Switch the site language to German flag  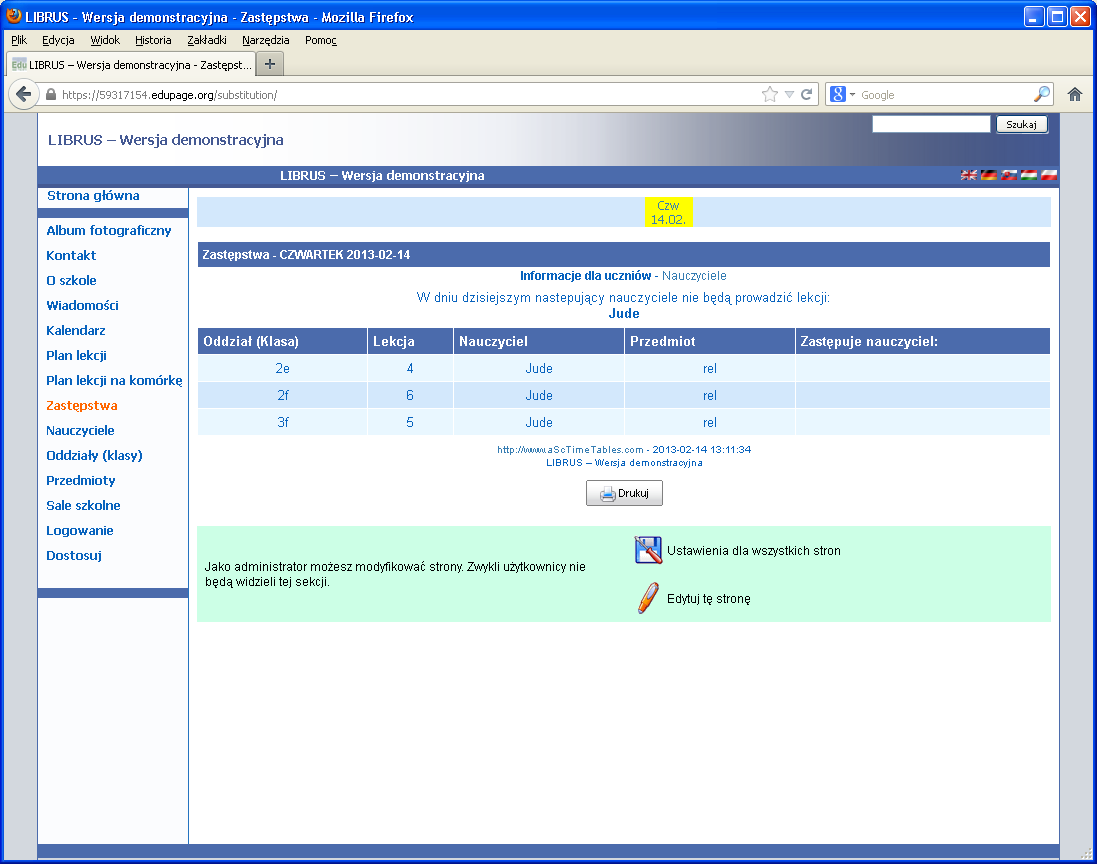click(989, 175)
